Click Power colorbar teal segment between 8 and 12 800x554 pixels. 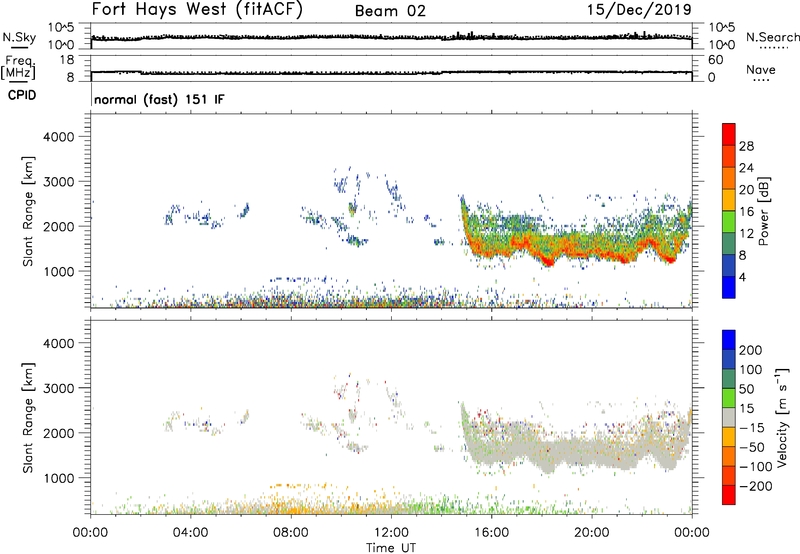tap(729, 244)
